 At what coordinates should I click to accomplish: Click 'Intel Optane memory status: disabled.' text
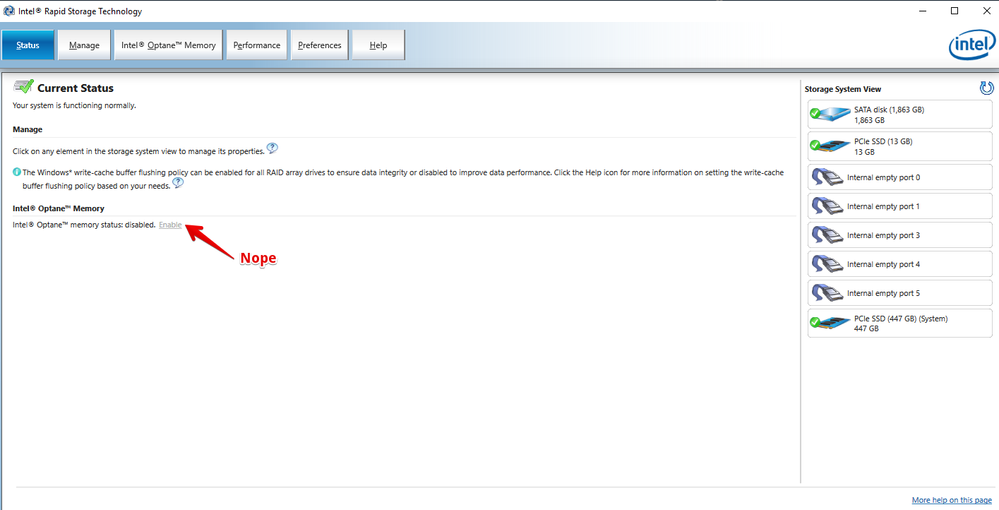tap(84, 225)
